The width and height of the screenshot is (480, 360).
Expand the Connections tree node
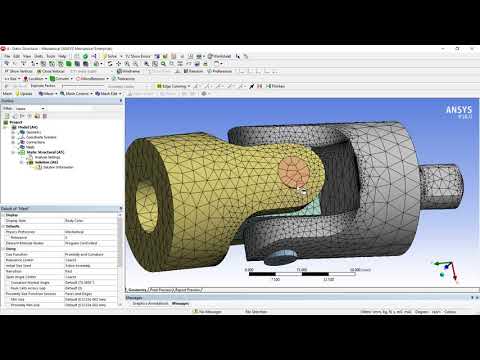point(13,142)
